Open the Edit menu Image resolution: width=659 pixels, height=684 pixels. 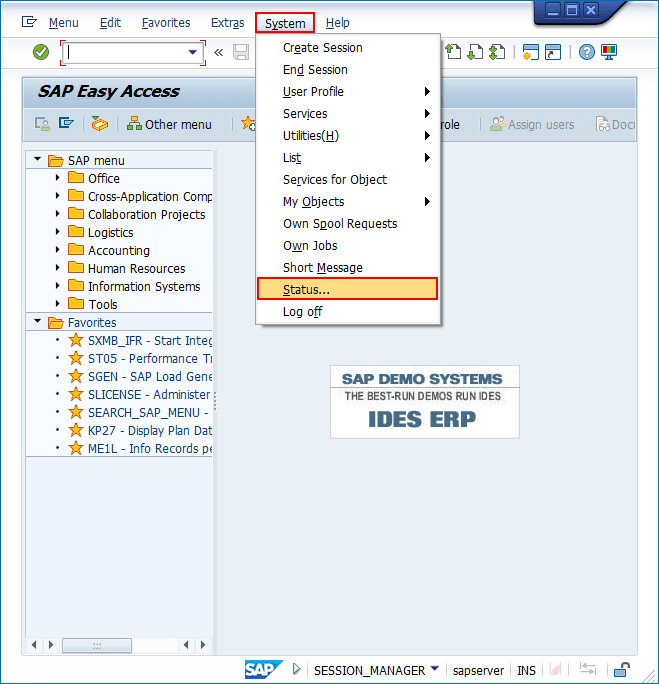110,23
